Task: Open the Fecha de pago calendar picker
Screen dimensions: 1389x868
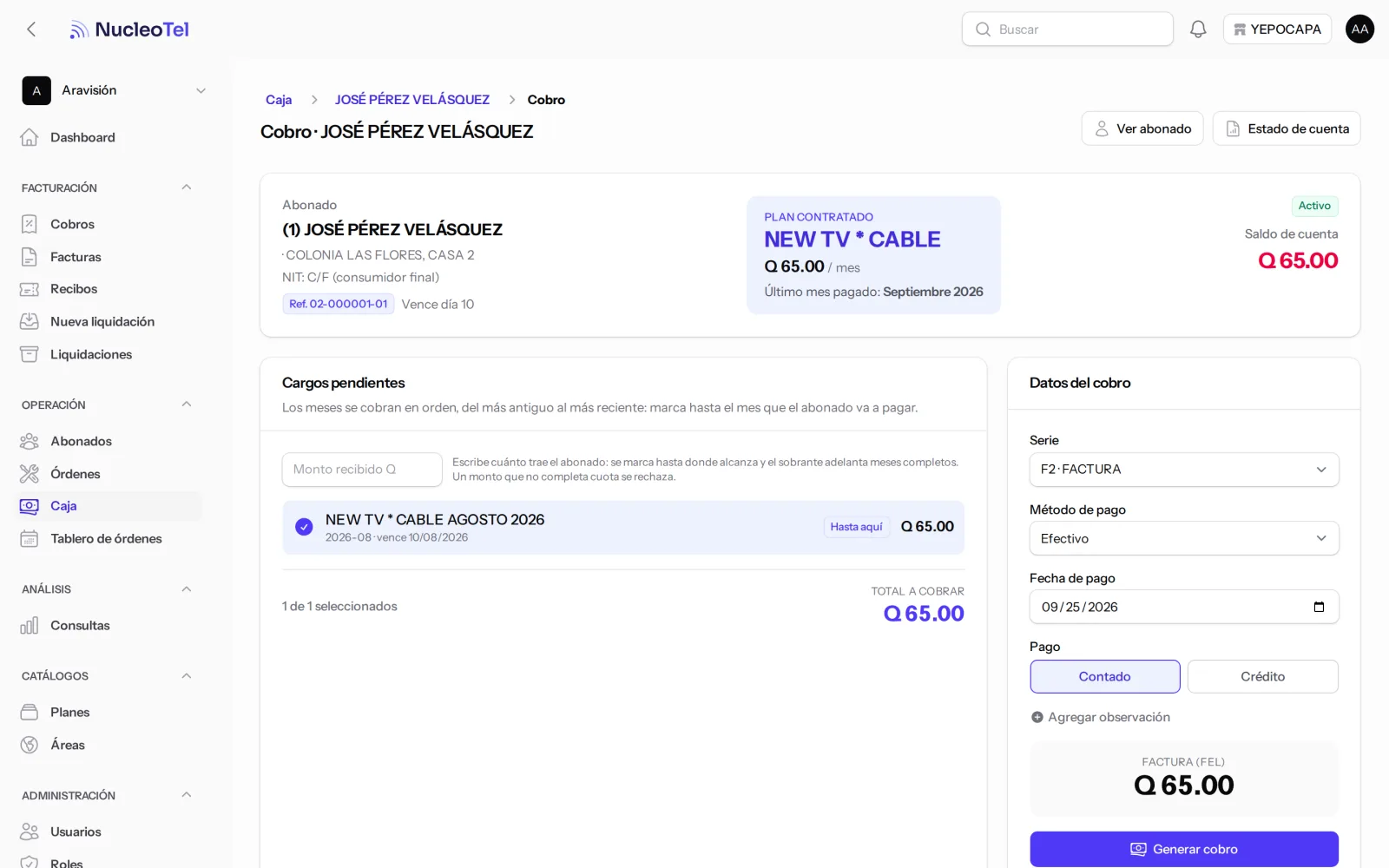Action: point(1319,607)
